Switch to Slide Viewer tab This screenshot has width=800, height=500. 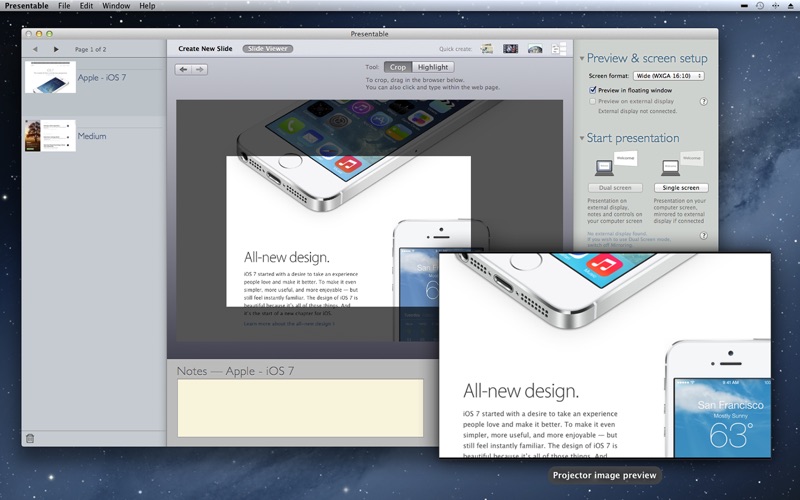[267, 48]
